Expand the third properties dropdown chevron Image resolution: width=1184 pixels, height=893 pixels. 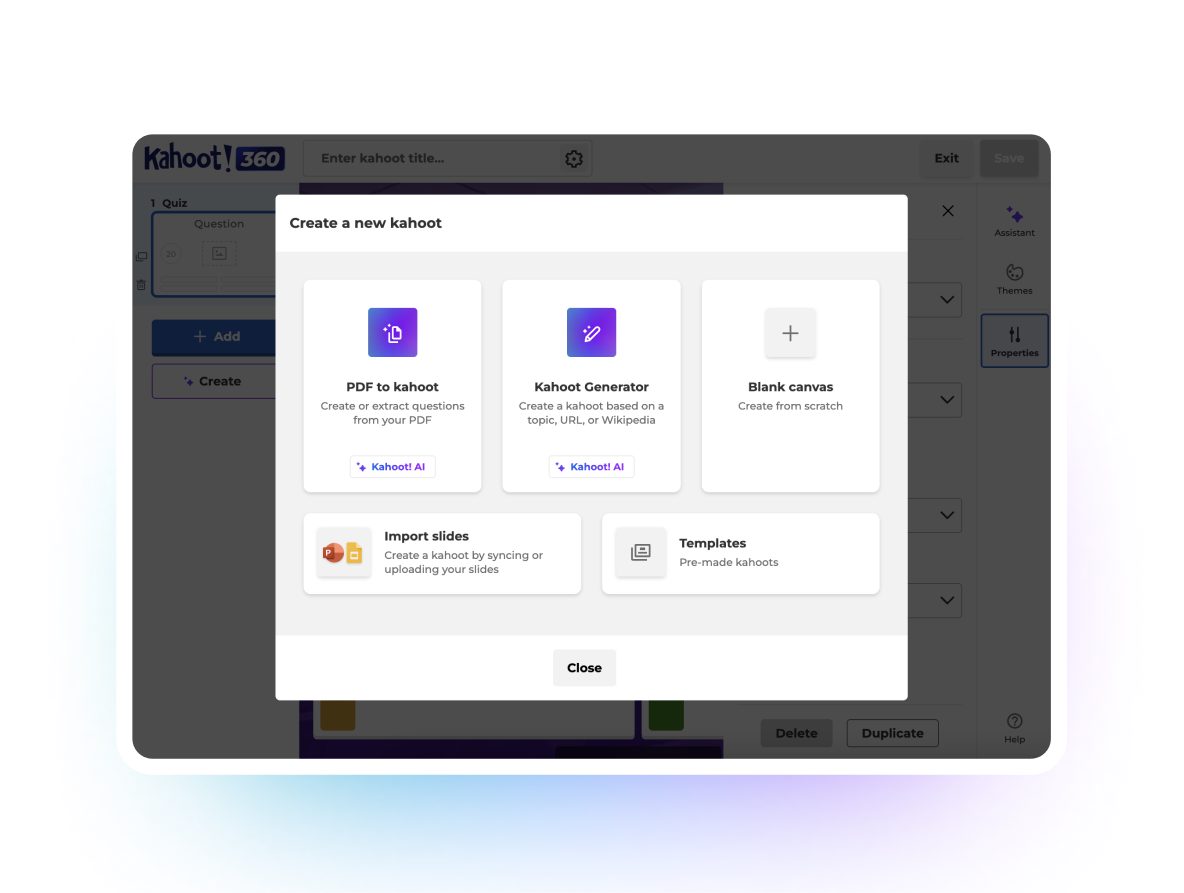[x=946, y=515]
